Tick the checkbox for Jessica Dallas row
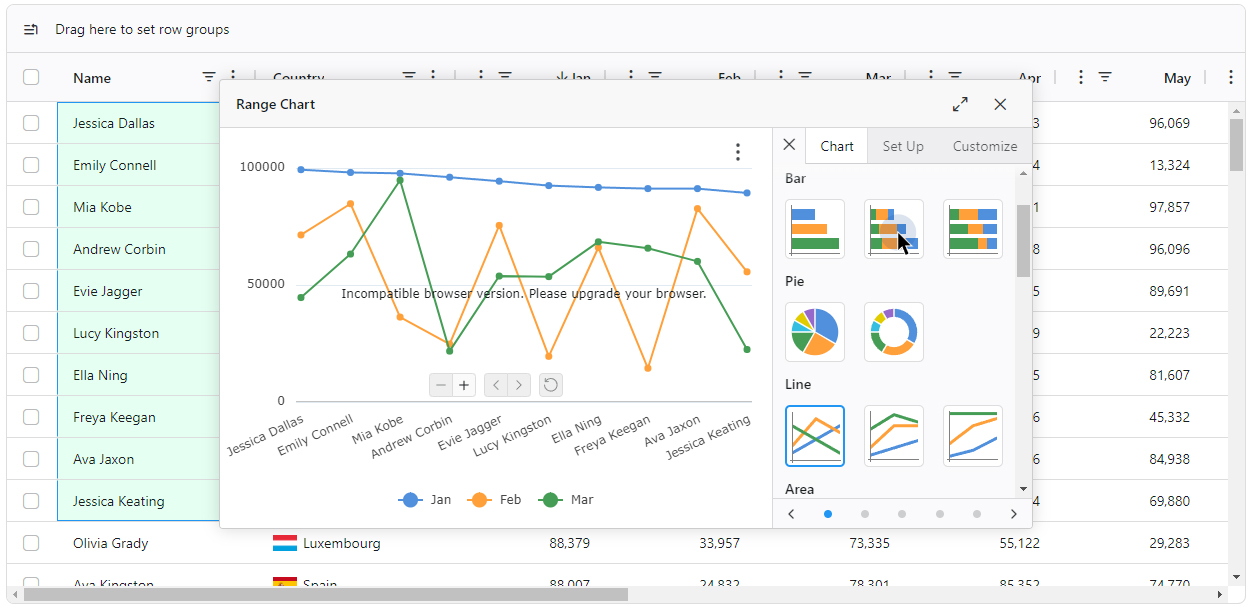 pyautogui.click(x=31, y=123)
